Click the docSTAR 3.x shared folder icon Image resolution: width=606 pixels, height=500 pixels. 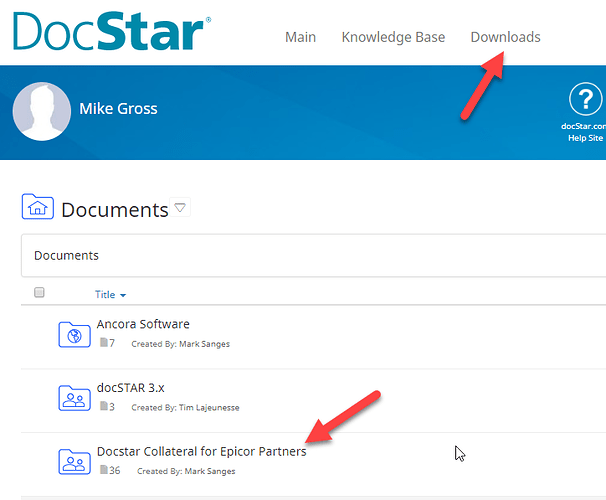(74, 398)
